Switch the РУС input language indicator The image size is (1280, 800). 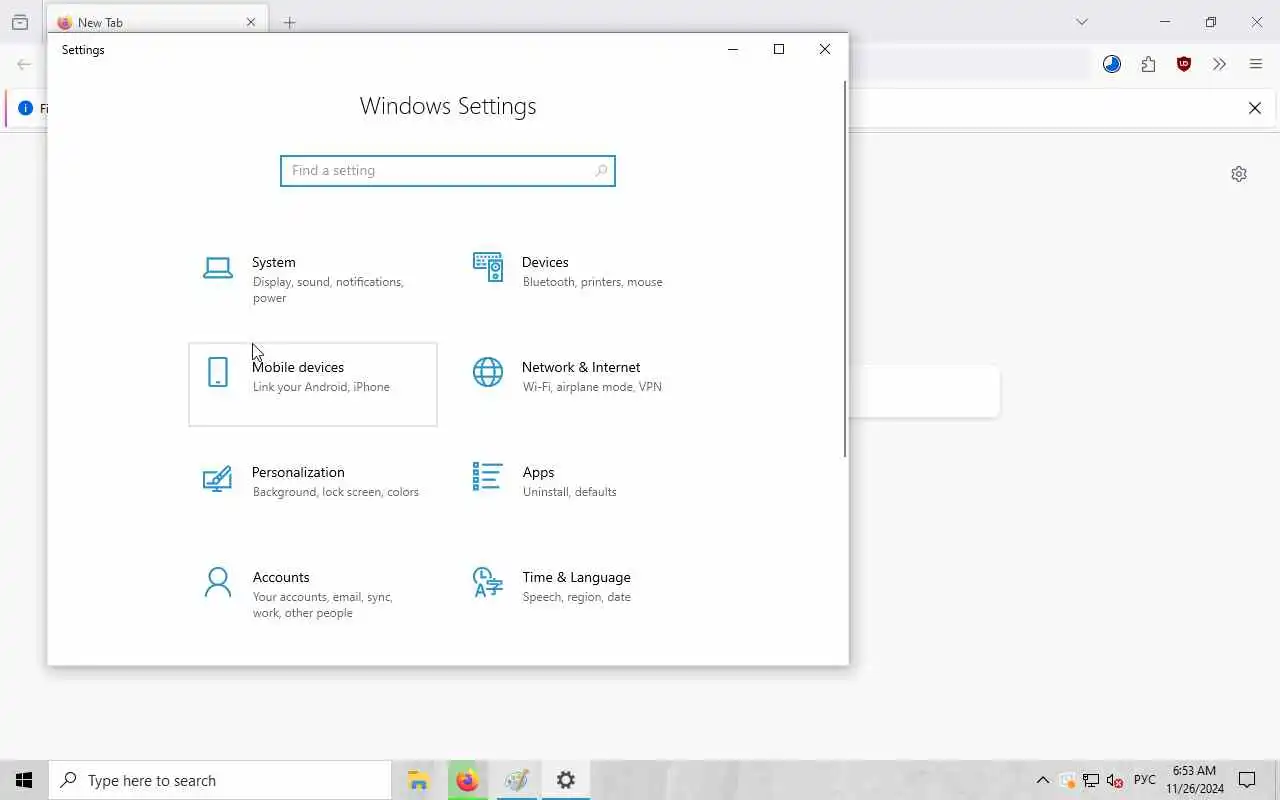(x=1145, y=780)
